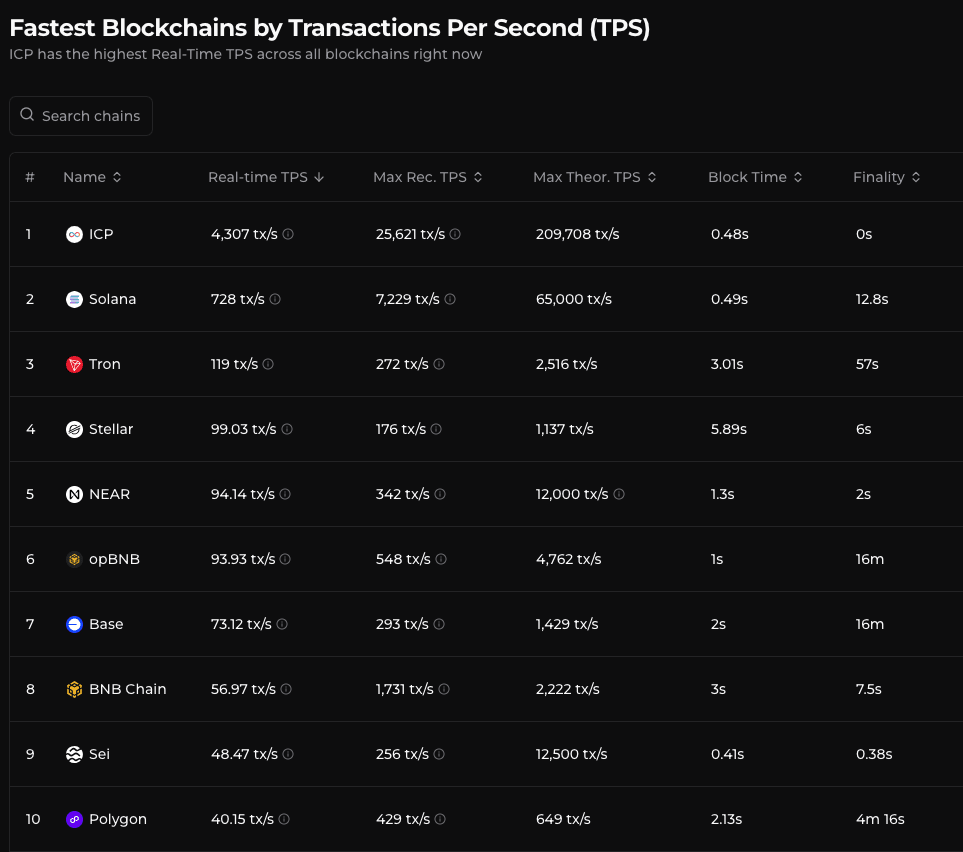Click the red Tron logo icon
The width and height of the screenshot is (963, 852).
coord(74,364)
